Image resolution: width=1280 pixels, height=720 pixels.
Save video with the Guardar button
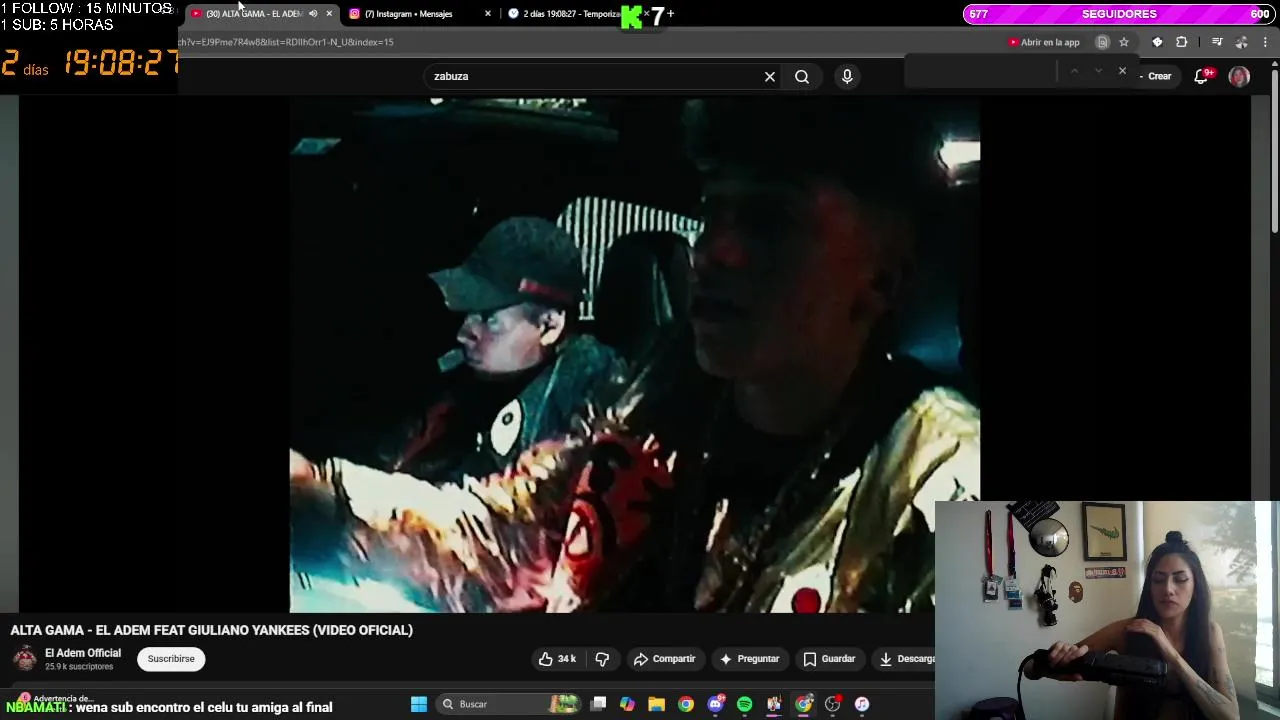[x=829, y=659]
